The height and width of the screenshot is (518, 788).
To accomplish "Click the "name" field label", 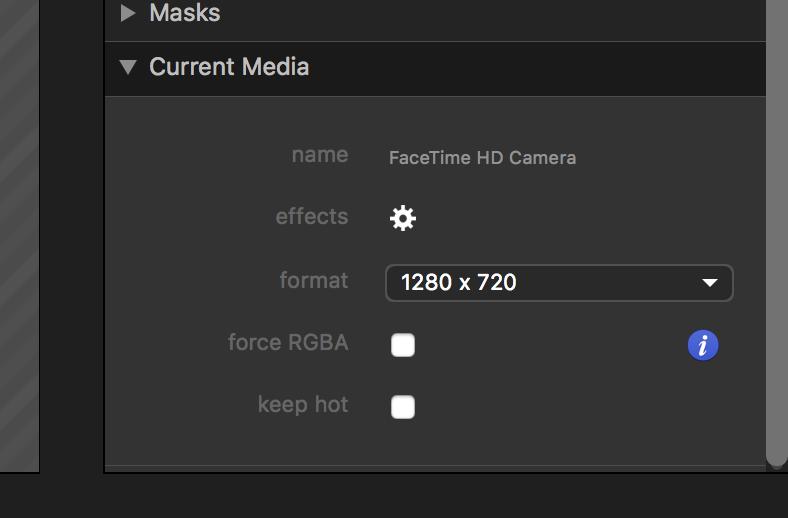I will tap(320, 155).
